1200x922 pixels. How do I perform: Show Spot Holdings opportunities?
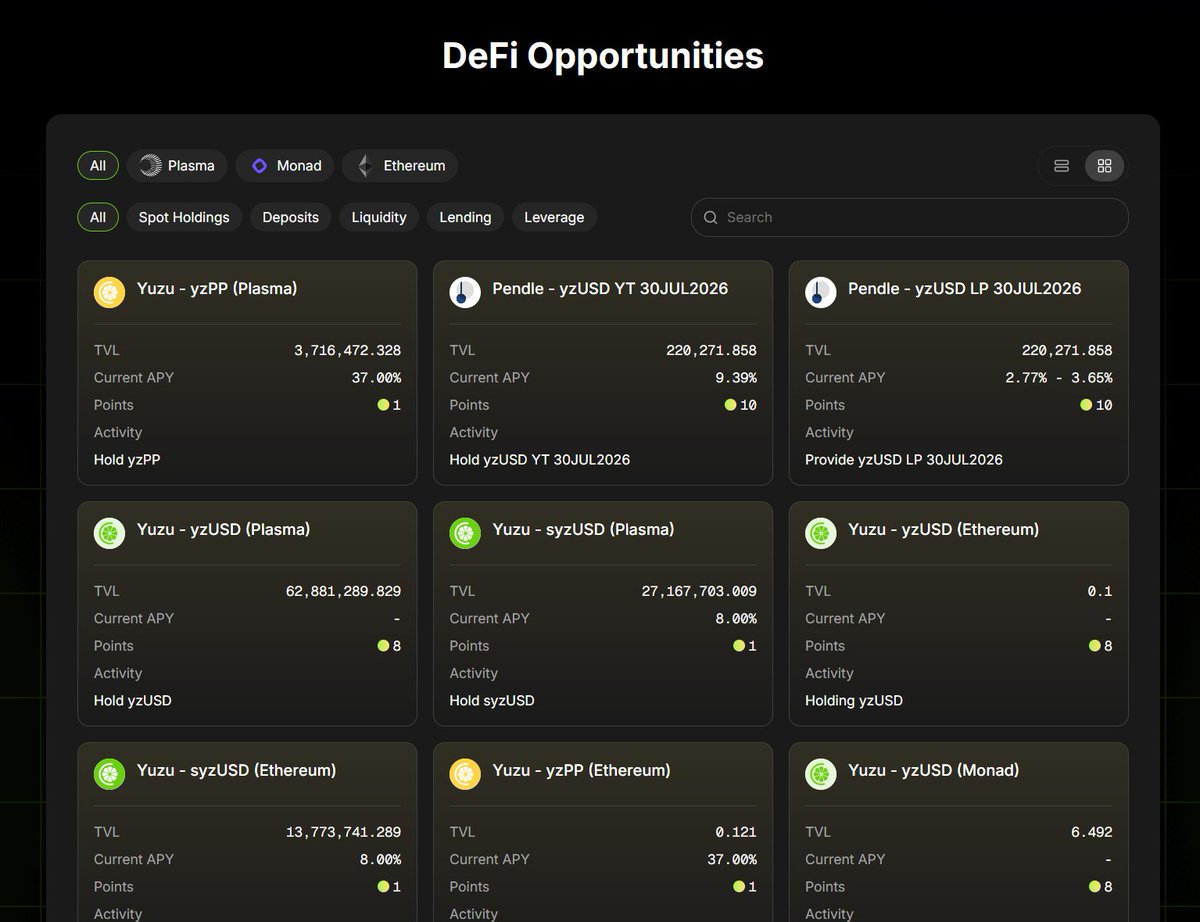pyautogui.click(x=184, y=217)
